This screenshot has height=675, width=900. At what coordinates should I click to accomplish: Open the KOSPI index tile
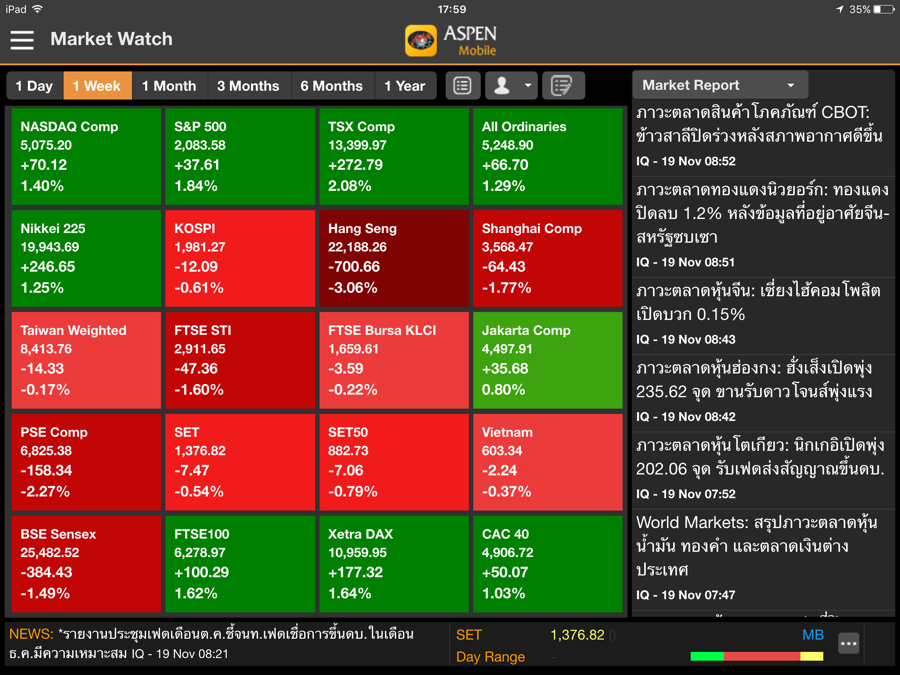[240, 258]
